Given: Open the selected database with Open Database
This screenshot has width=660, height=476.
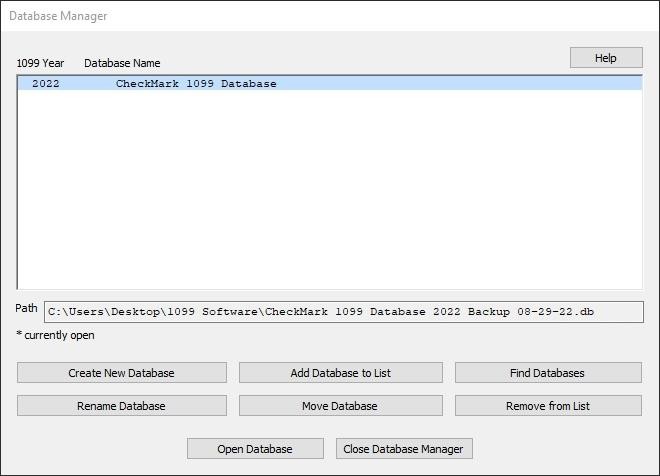Looking at the screenshot, I should tap(255, 449).
